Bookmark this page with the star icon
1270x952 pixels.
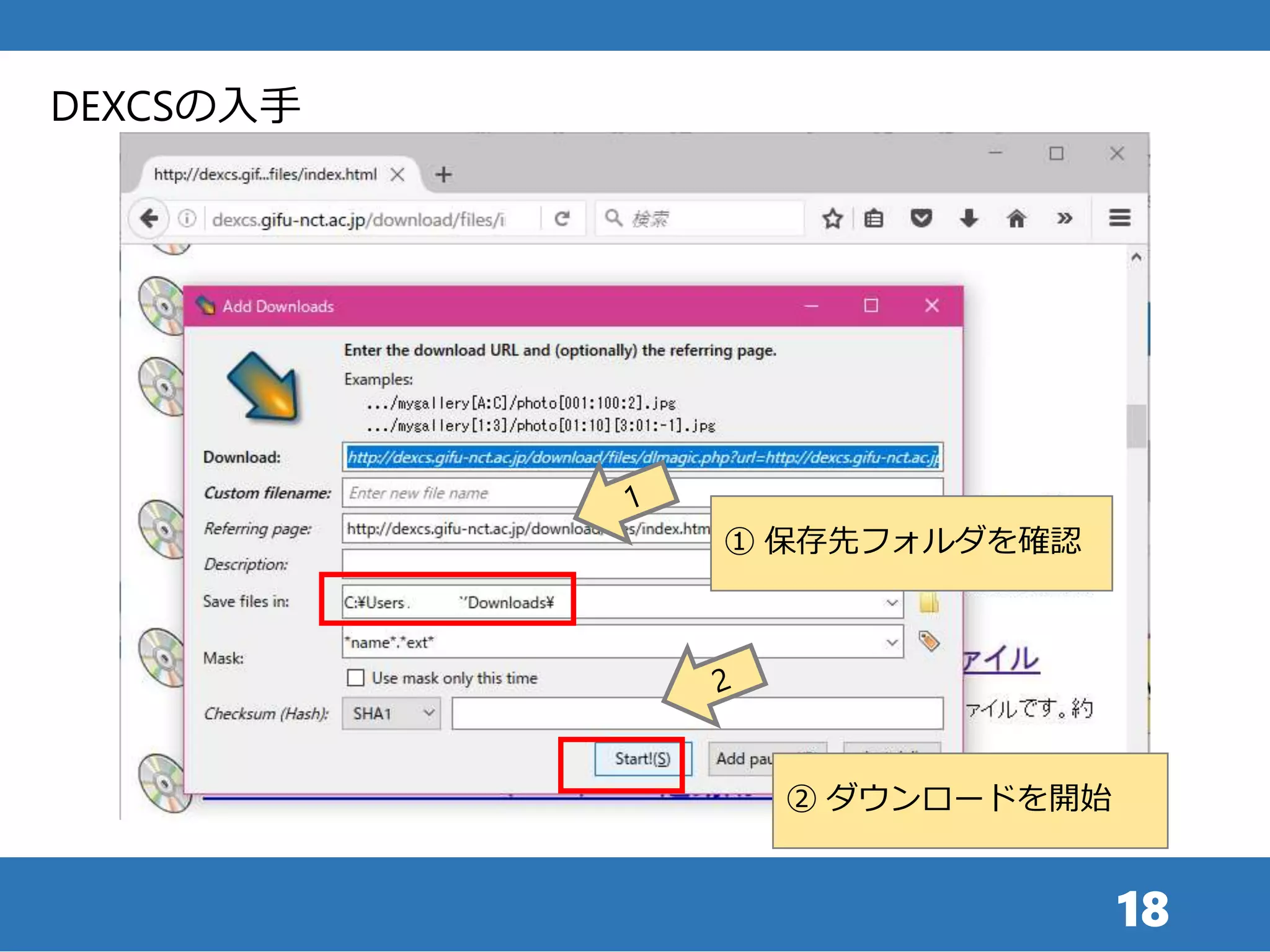[832, 218]
